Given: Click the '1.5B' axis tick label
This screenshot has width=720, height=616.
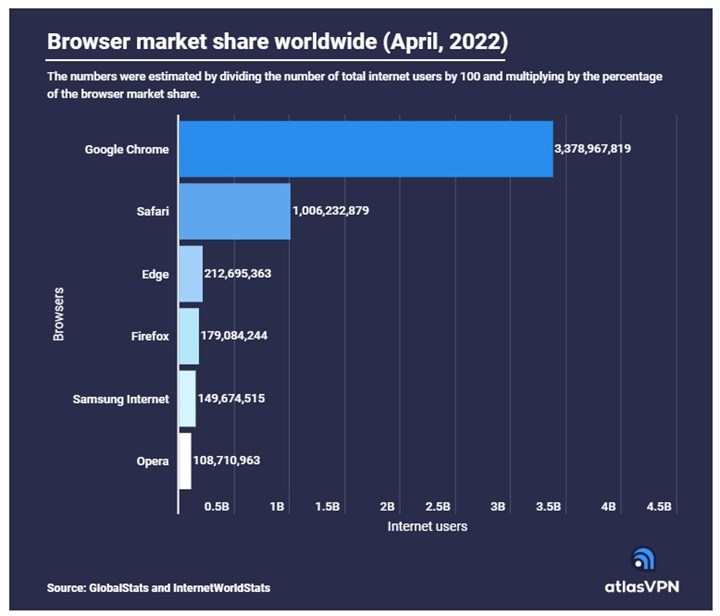Looking at the screenshot, I should click(327, 507).
